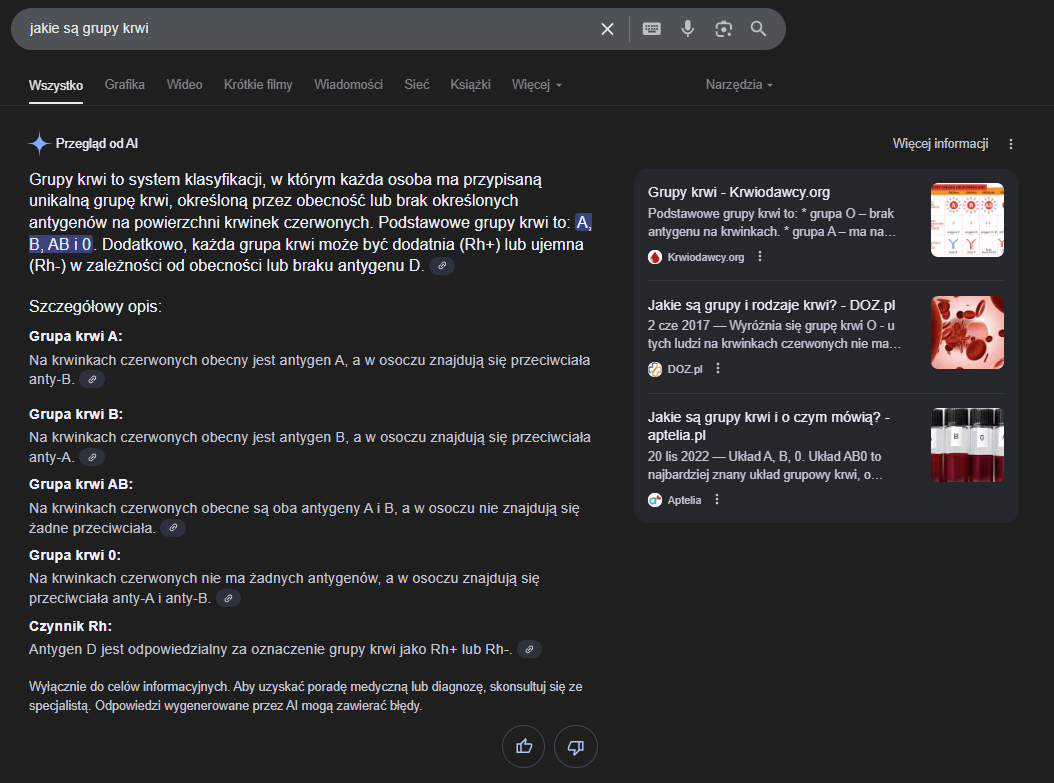Viewport: 1054px width, 783px height.
Task: Click the Krwiodawcy.org favicon
Action: [655, 257]
